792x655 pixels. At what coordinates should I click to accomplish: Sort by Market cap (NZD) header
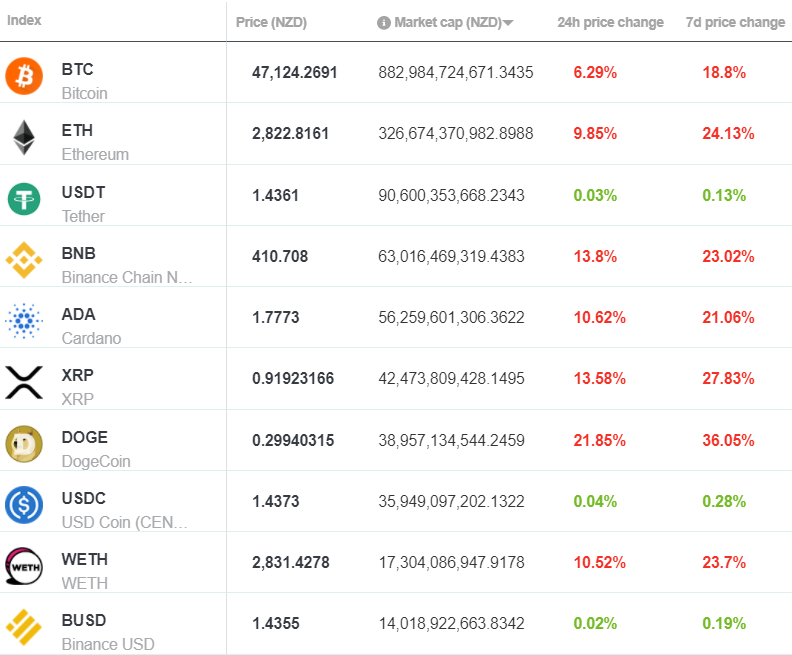[x=448, y=23]
